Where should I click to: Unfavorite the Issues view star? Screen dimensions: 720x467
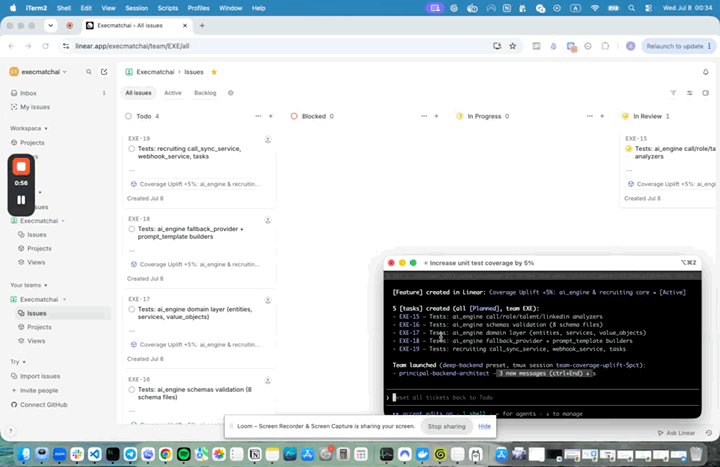pyautogui.click(x=214, y=72)
